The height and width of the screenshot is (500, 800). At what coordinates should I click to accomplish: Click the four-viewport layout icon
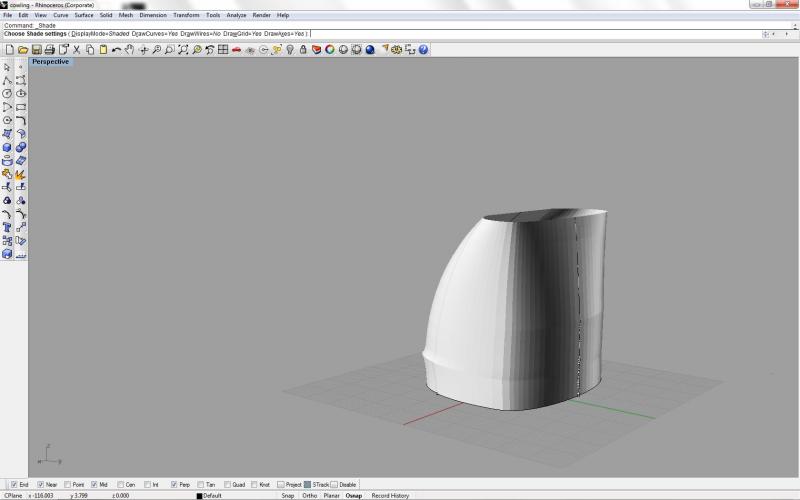coord(223,49)
